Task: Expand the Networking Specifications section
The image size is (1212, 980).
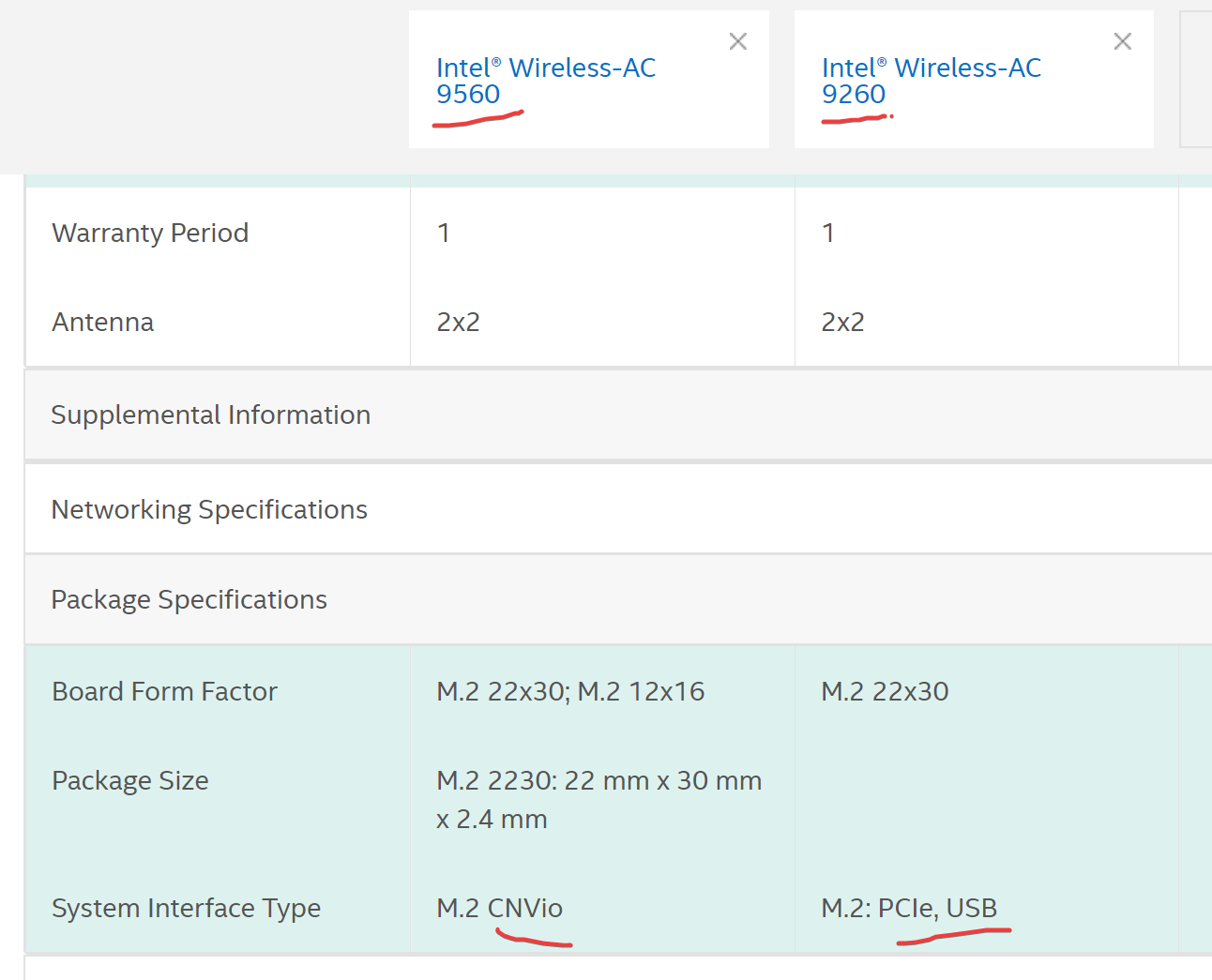Action: 619,509
